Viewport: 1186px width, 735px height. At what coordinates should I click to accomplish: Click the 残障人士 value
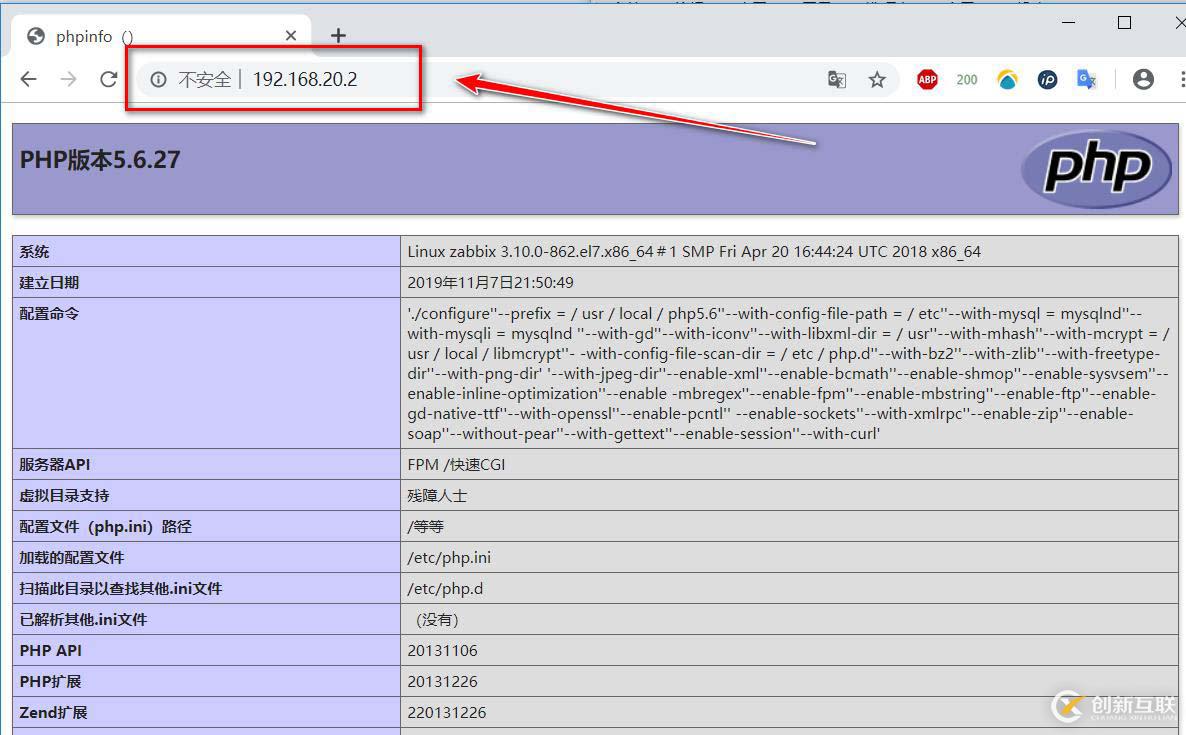click(x=437, y=496)
